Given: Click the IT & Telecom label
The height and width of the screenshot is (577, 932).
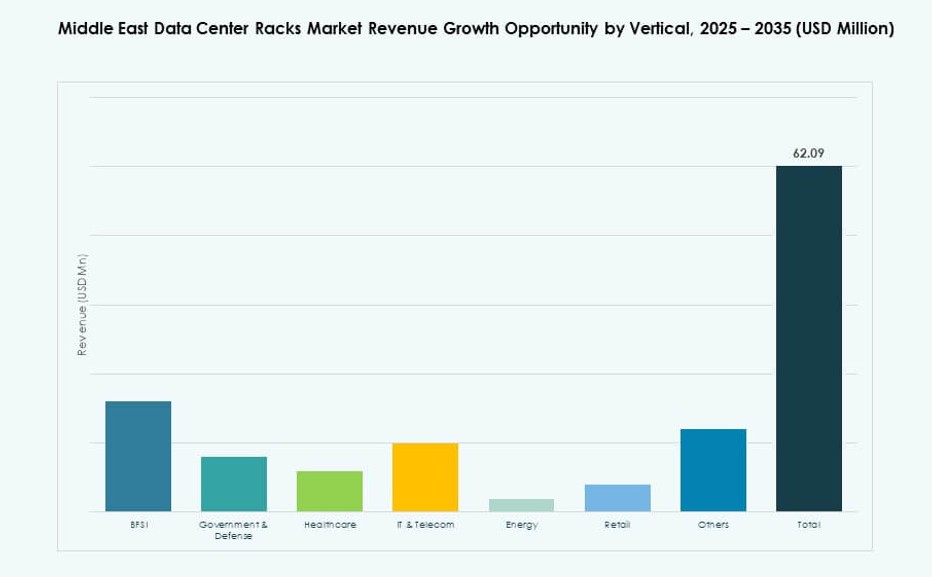Looking at the screenshot, I should click(x=425, y=523).
